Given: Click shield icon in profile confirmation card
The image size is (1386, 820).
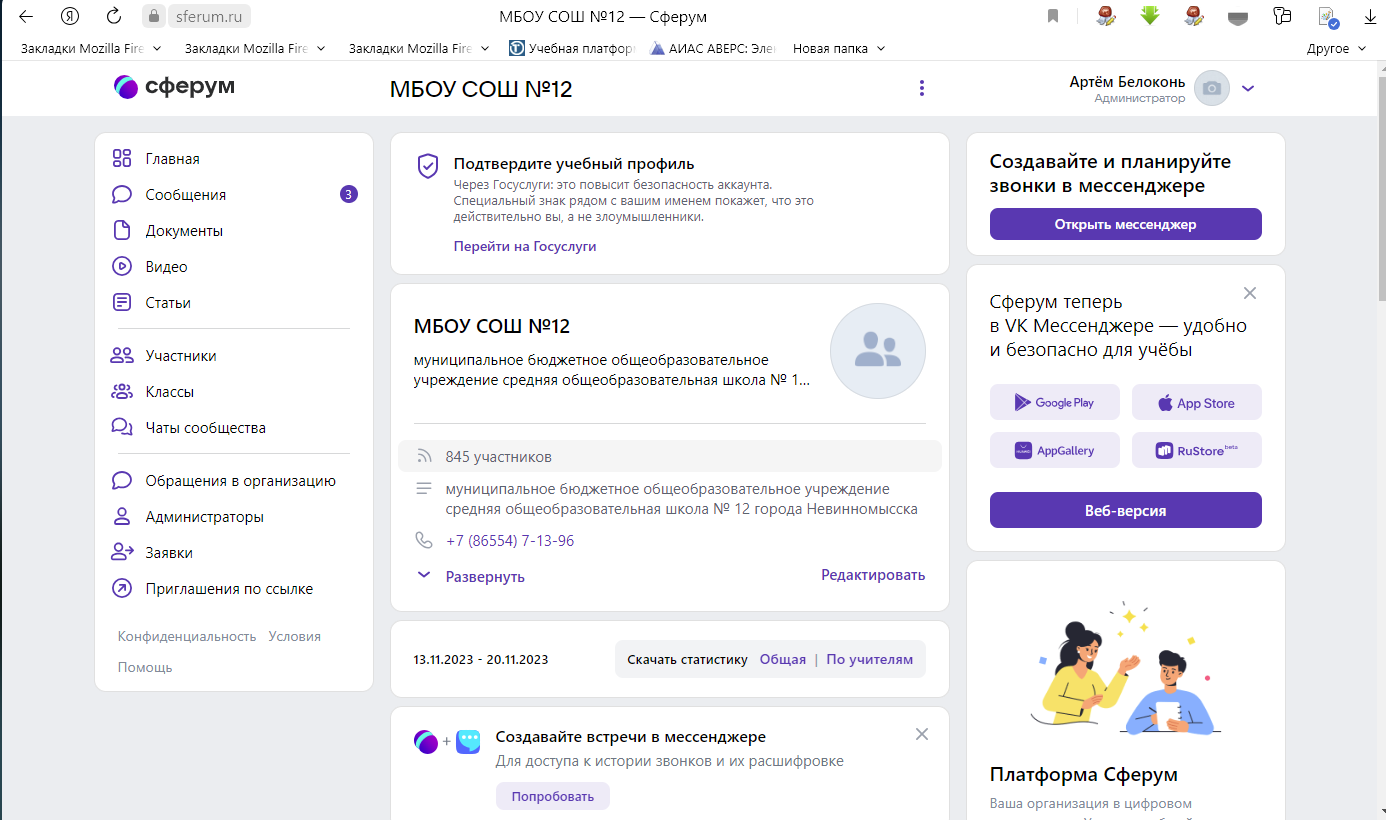Looking at the screenshot, I should [428, 166].
